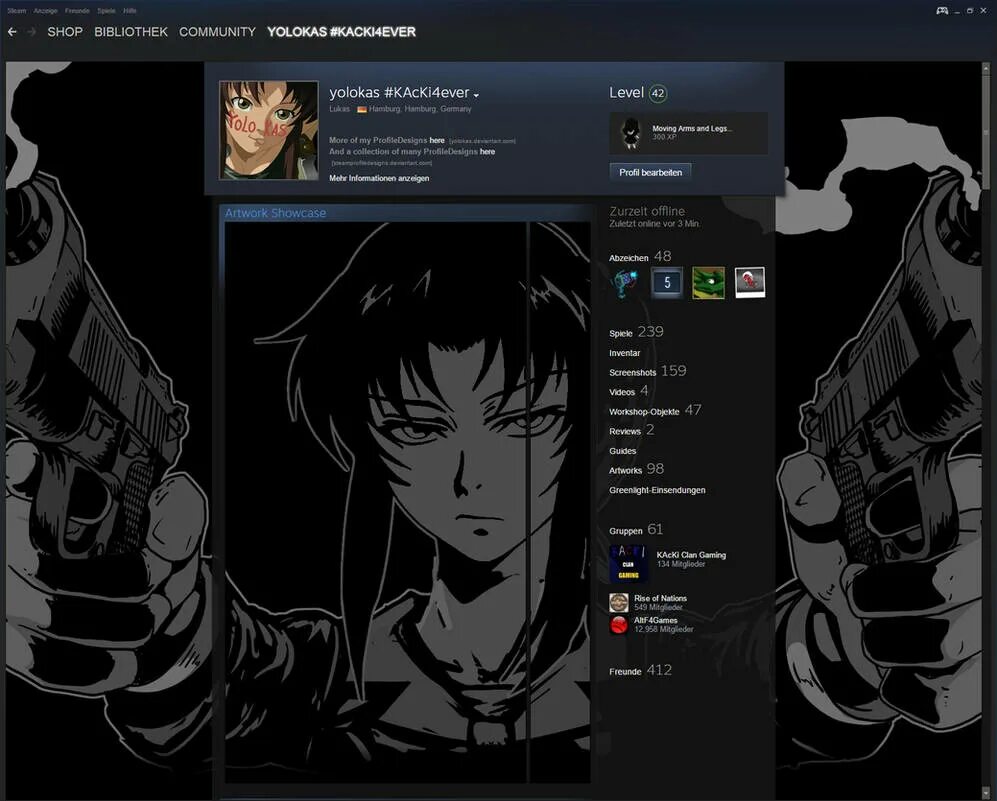Open the Guides link
997x801 pixels.
click(622, 451)
